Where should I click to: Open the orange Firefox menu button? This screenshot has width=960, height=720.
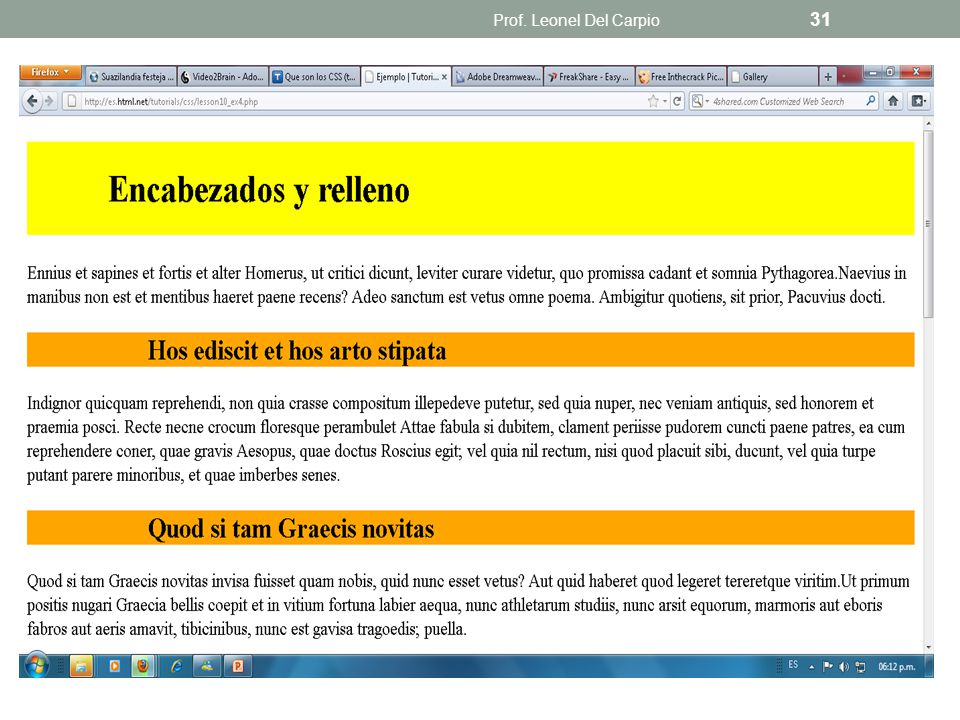(51, 72)
